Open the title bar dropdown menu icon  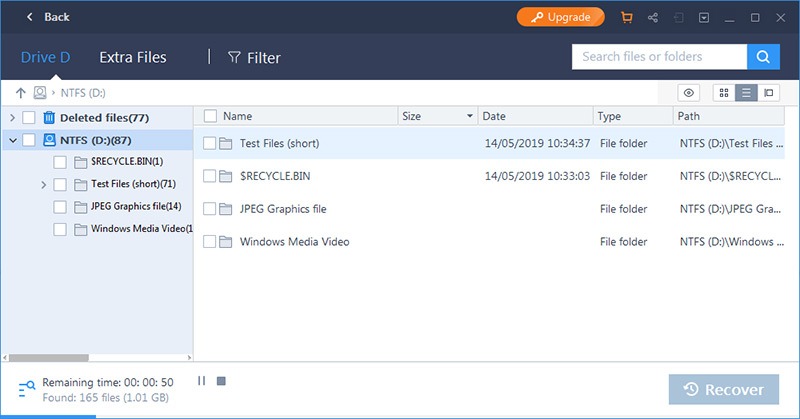[704, 17]
